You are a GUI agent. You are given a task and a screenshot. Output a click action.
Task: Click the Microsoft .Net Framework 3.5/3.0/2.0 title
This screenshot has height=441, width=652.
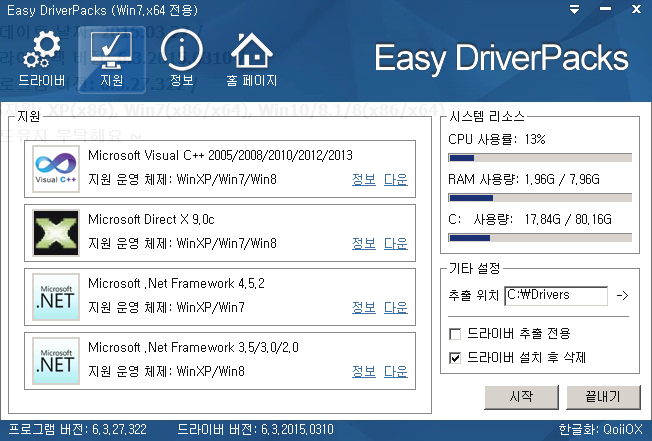[193, 347]
